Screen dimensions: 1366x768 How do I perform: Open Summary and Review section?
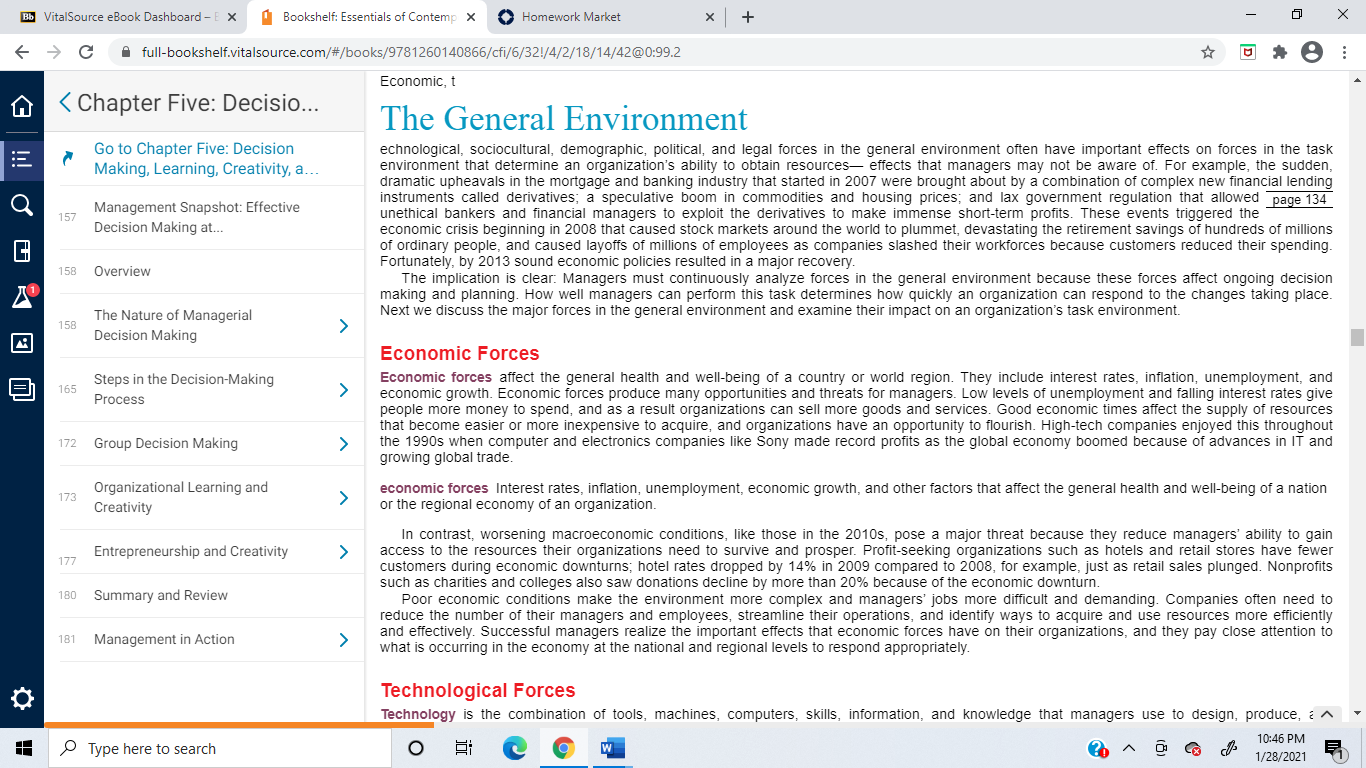point(161,595)
